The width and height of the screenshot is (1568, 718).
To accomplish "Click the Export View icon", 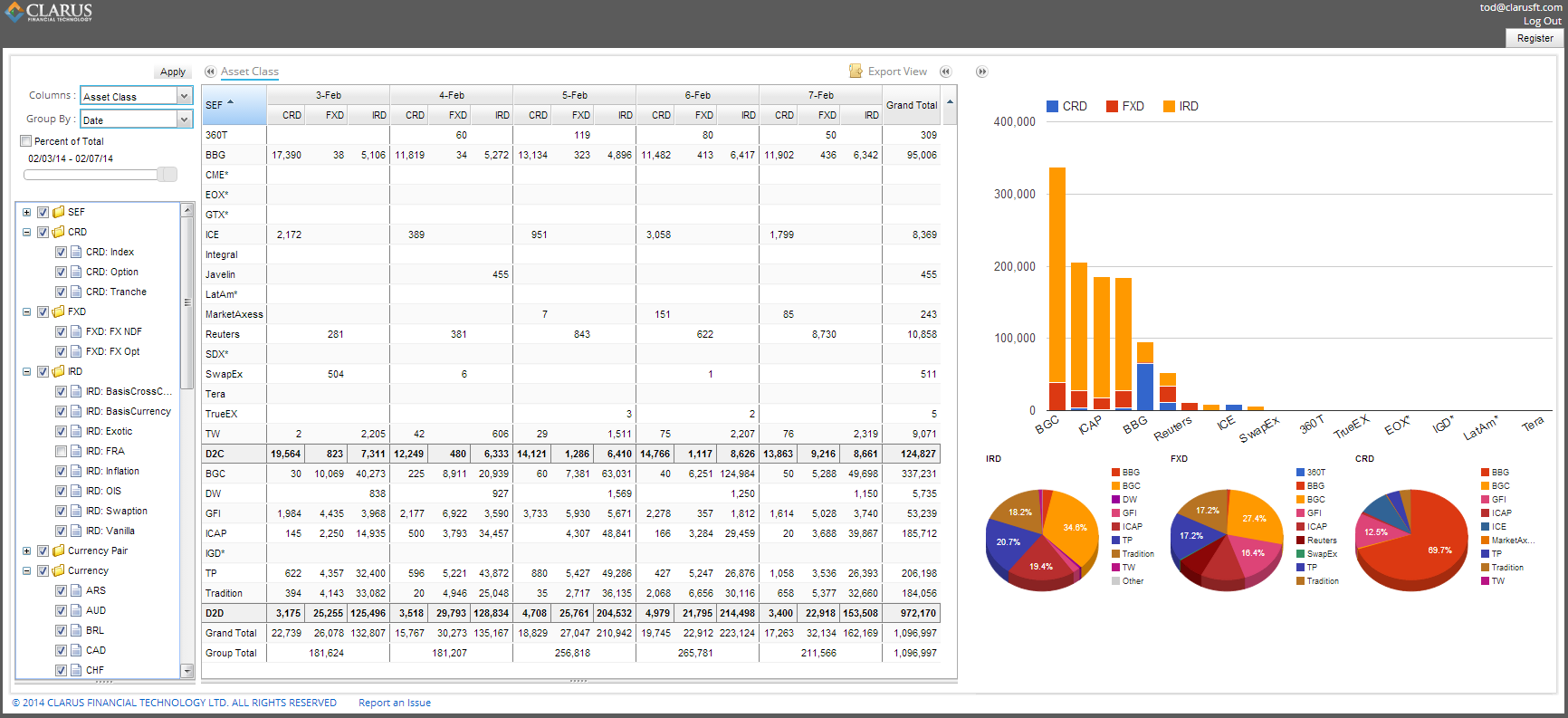I will click(856, 71).
